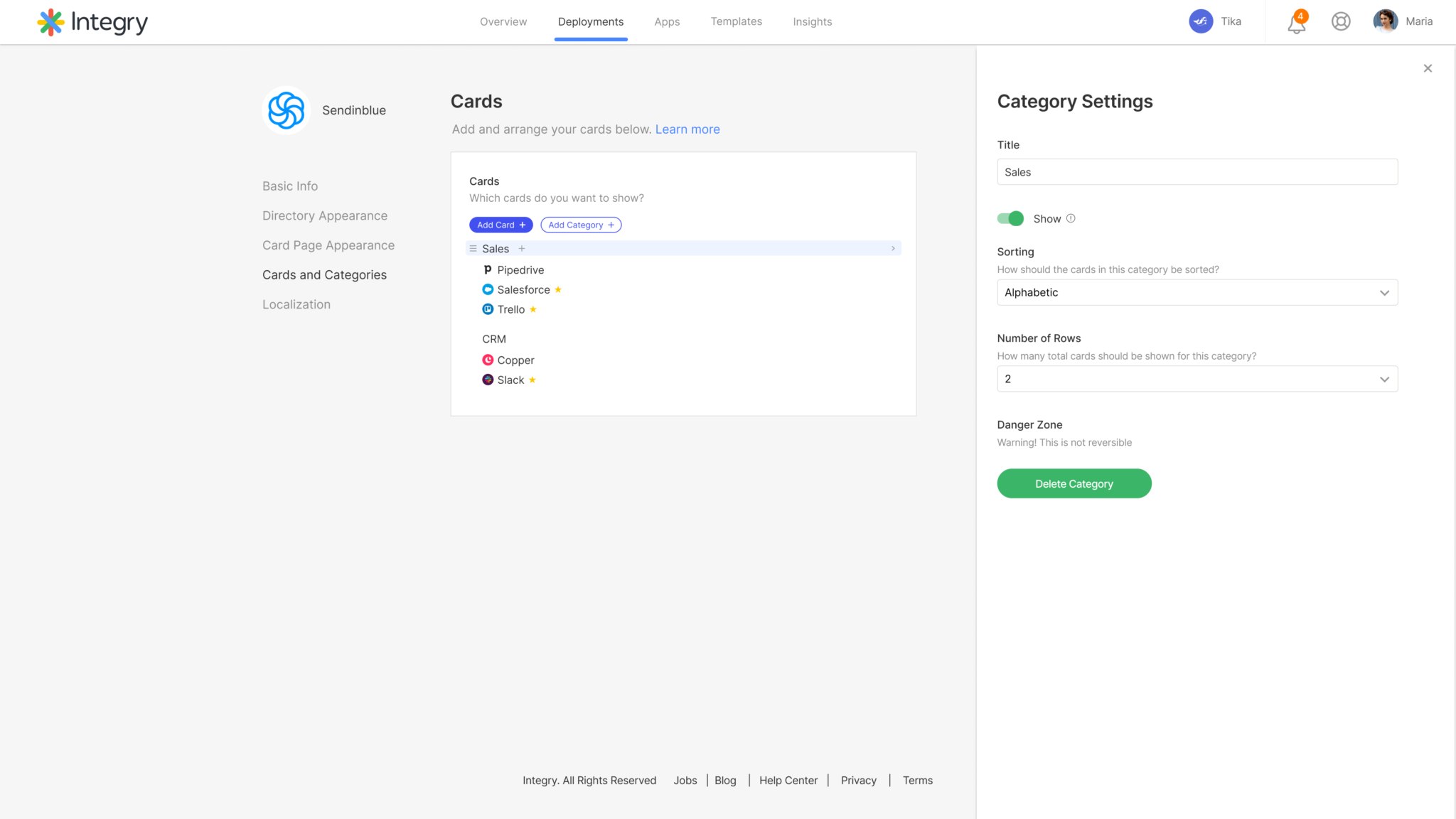1456x819 pixels.
Task: Open notifications bell icon
Action: click(x=1297, y=22)
